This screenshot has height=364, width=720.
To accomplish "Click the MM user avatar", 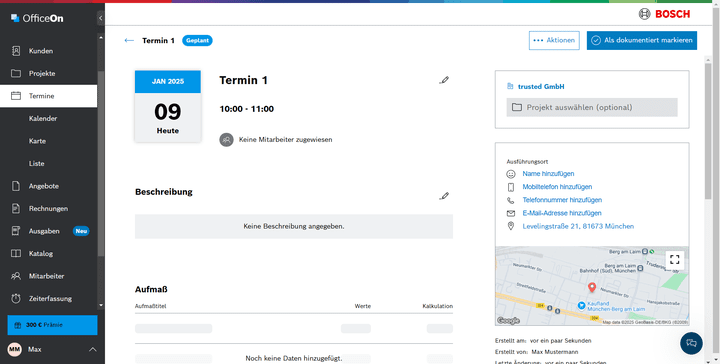I will 14,349.
